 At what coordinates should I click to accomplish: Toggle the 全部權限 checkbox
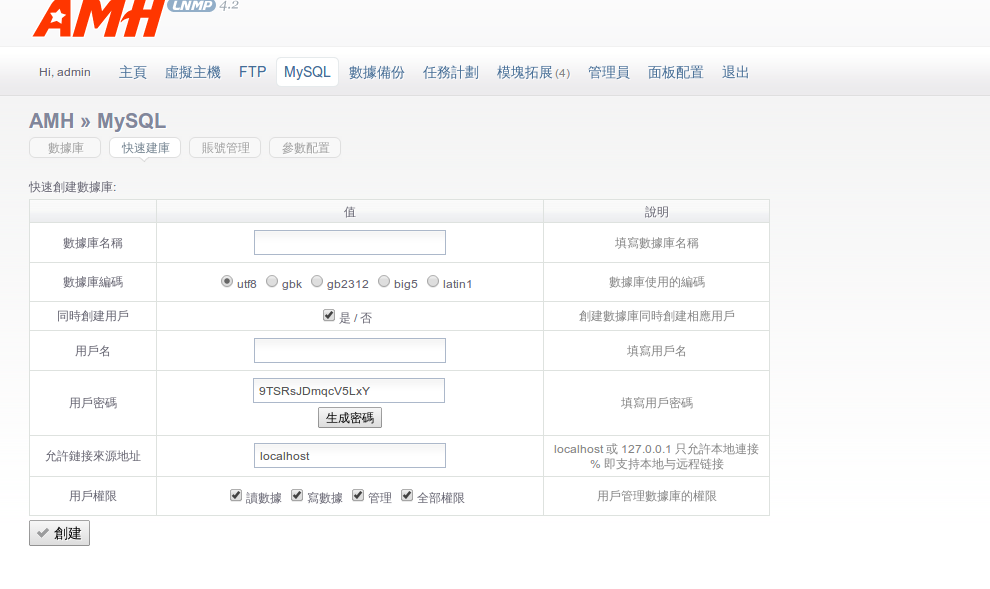point(407,495)
